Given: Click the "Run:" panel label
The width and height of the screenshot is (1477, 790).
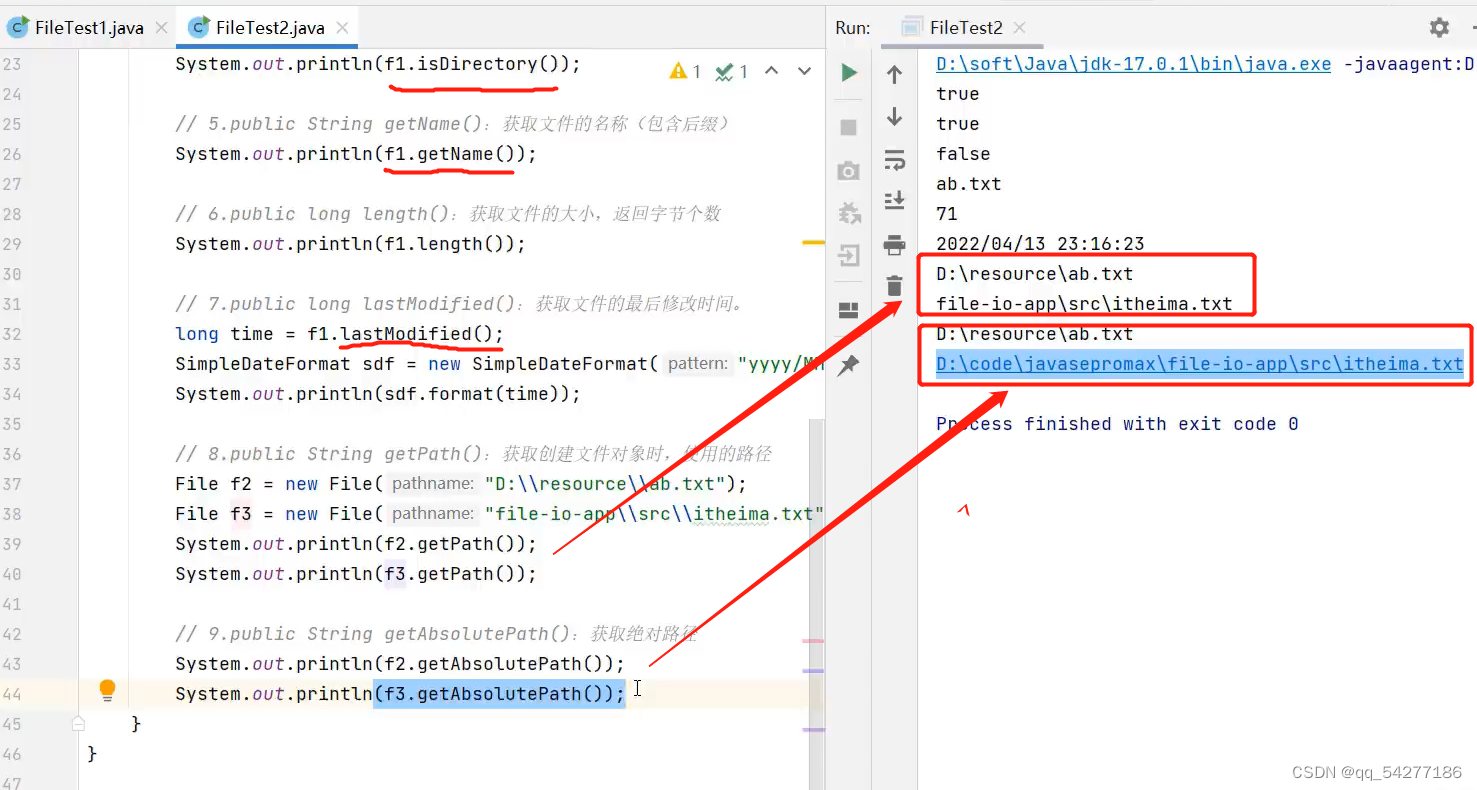Looking at the screenshot, I should (853, 28).
